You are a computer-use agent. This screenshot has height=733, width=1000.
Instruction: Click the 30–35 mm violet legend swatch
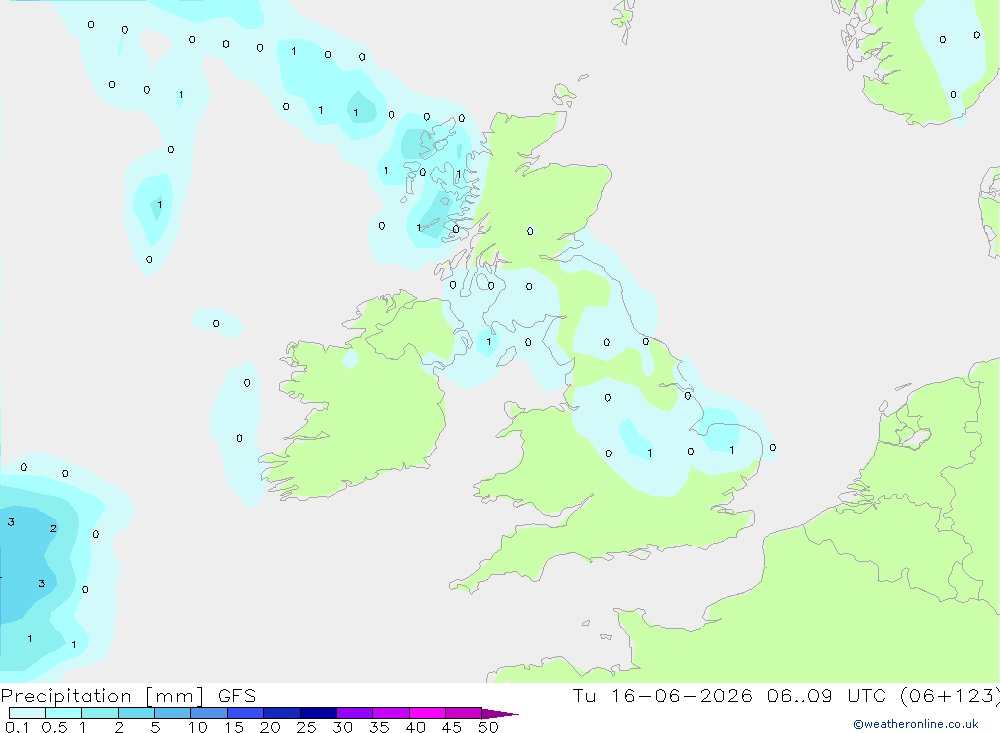[x=354, y=713]
